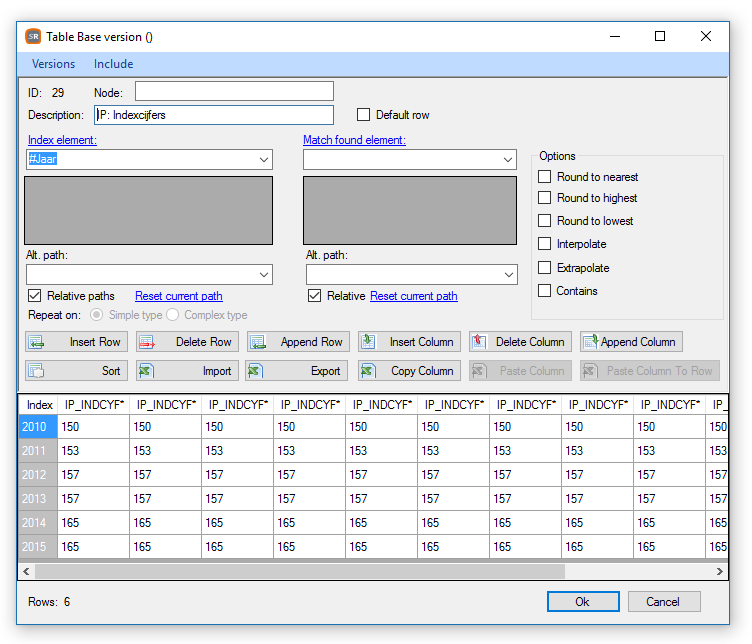
Task: Click Reset current path under Match found element
Action: click(414, 296)
